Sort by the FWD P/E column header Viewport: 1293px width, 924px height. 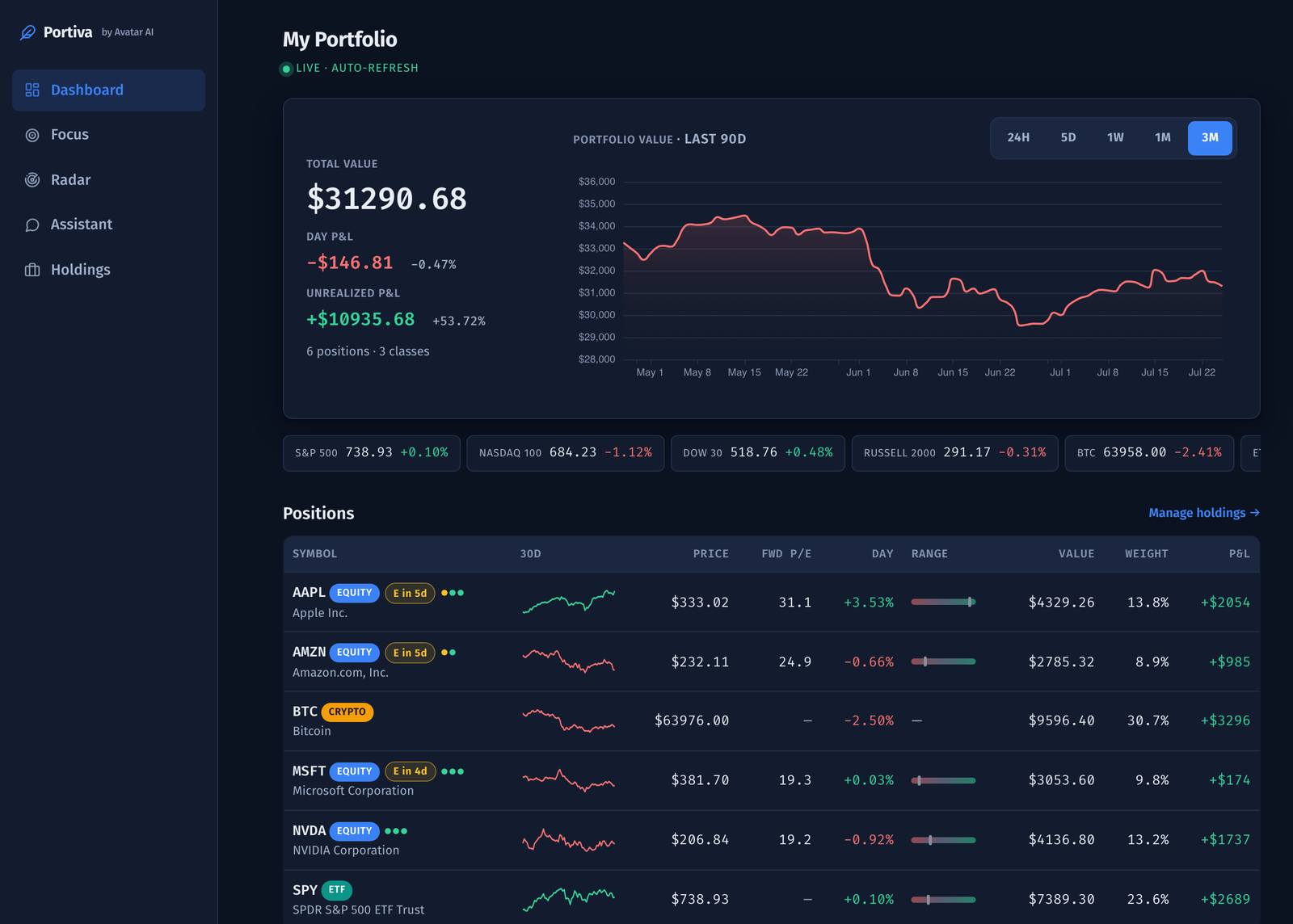click(786, 554)
